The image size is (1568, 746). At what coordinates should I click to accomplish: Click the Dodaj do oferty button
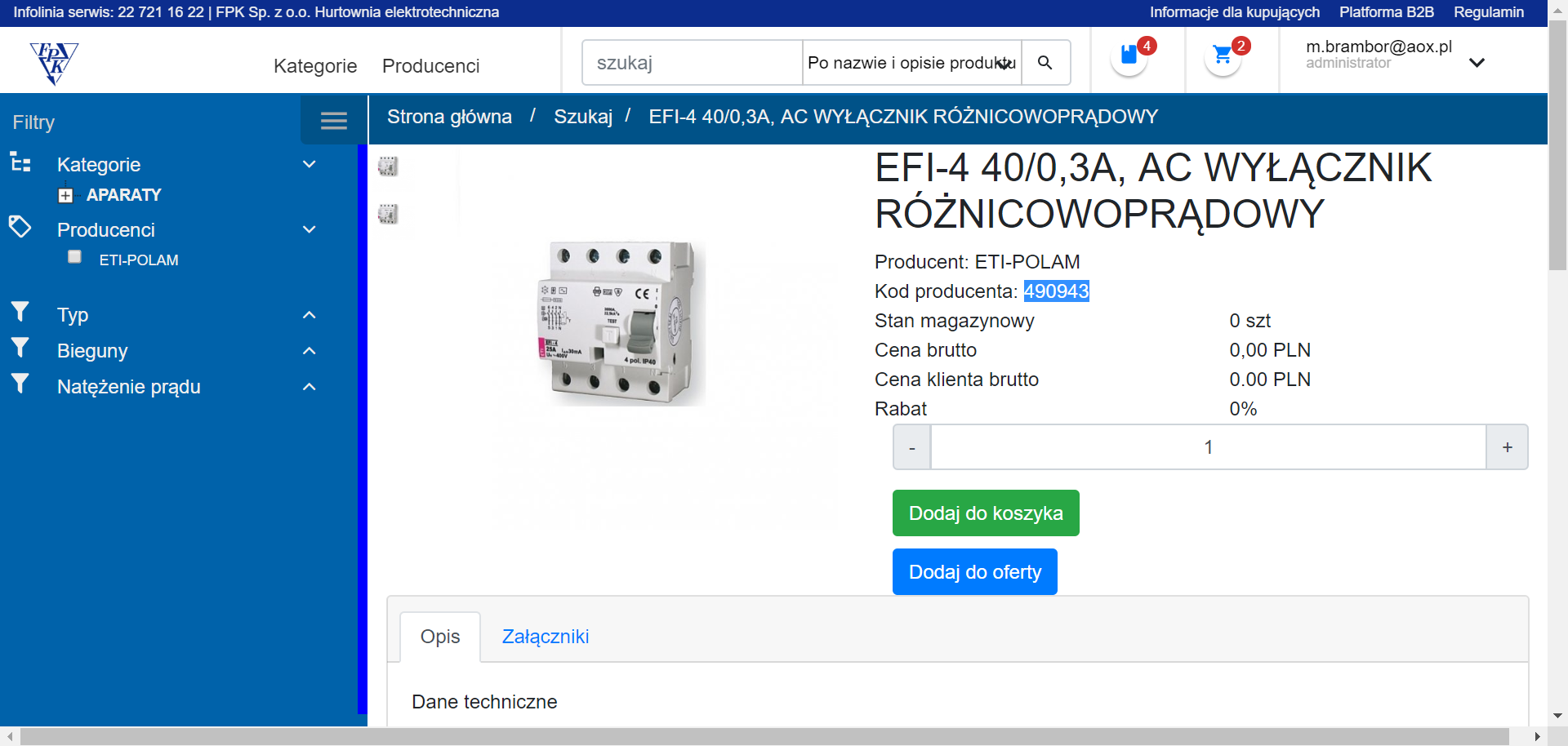click(975, 572)
